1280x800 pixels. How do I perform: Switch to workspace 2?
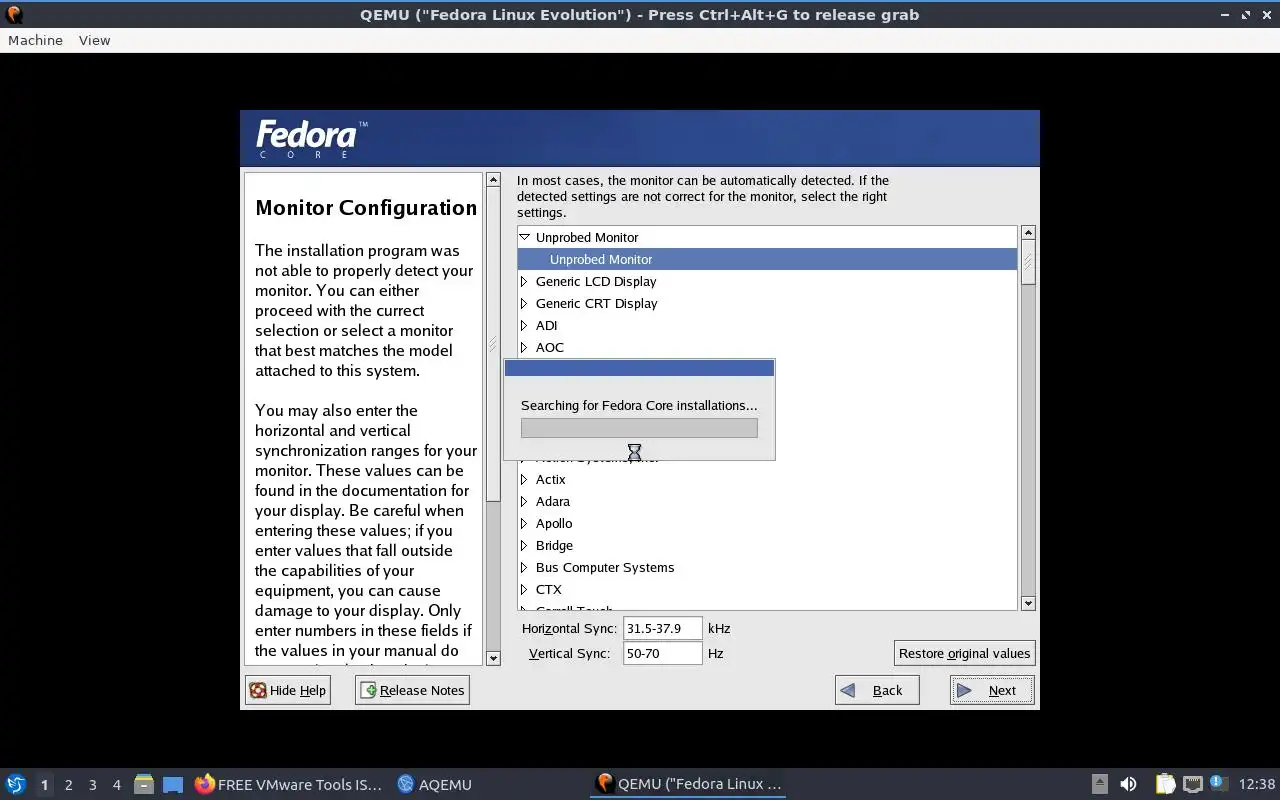point(68,785)
